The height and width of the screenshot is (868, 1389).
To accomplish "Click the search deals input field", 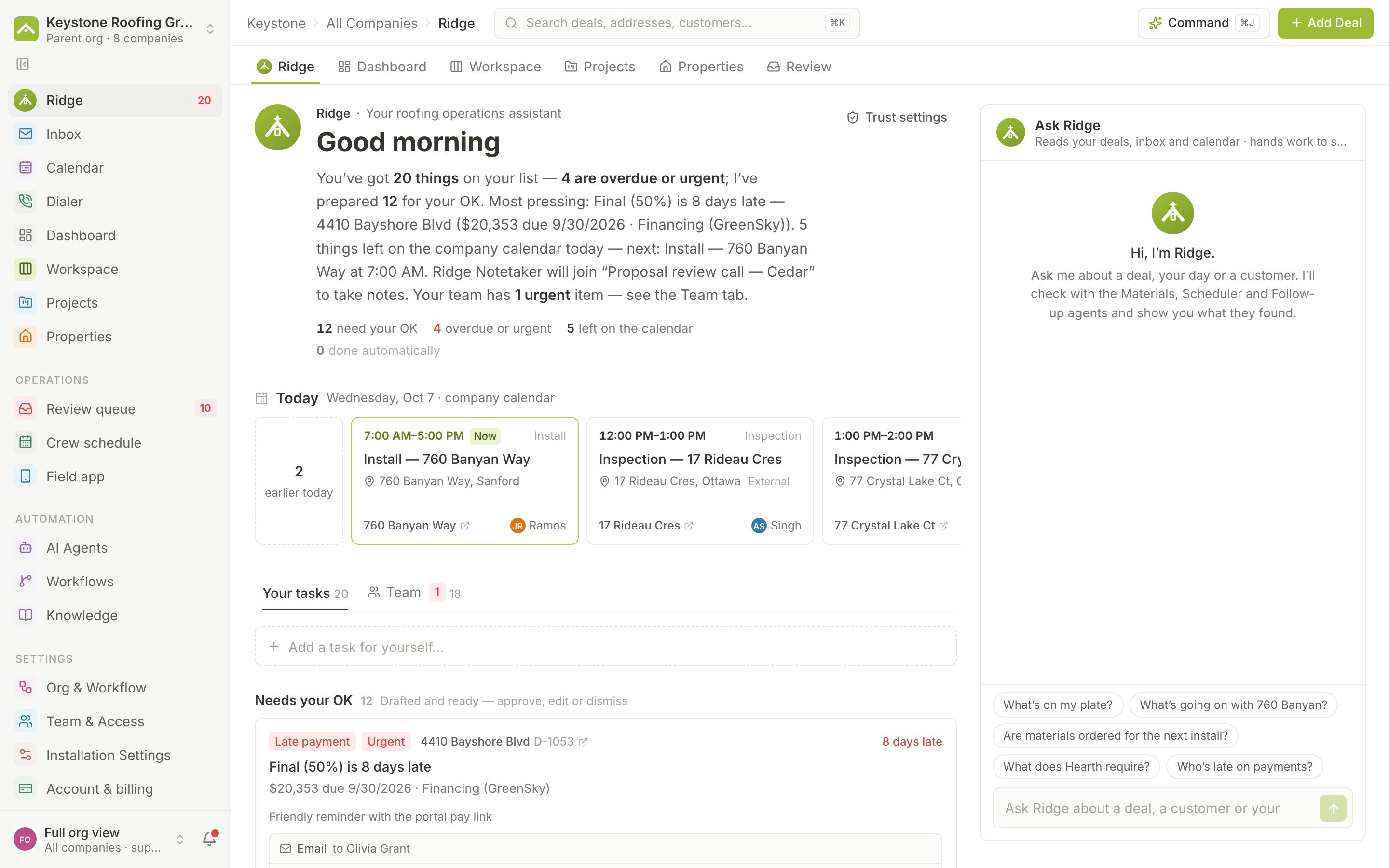I will coord(677,23).
